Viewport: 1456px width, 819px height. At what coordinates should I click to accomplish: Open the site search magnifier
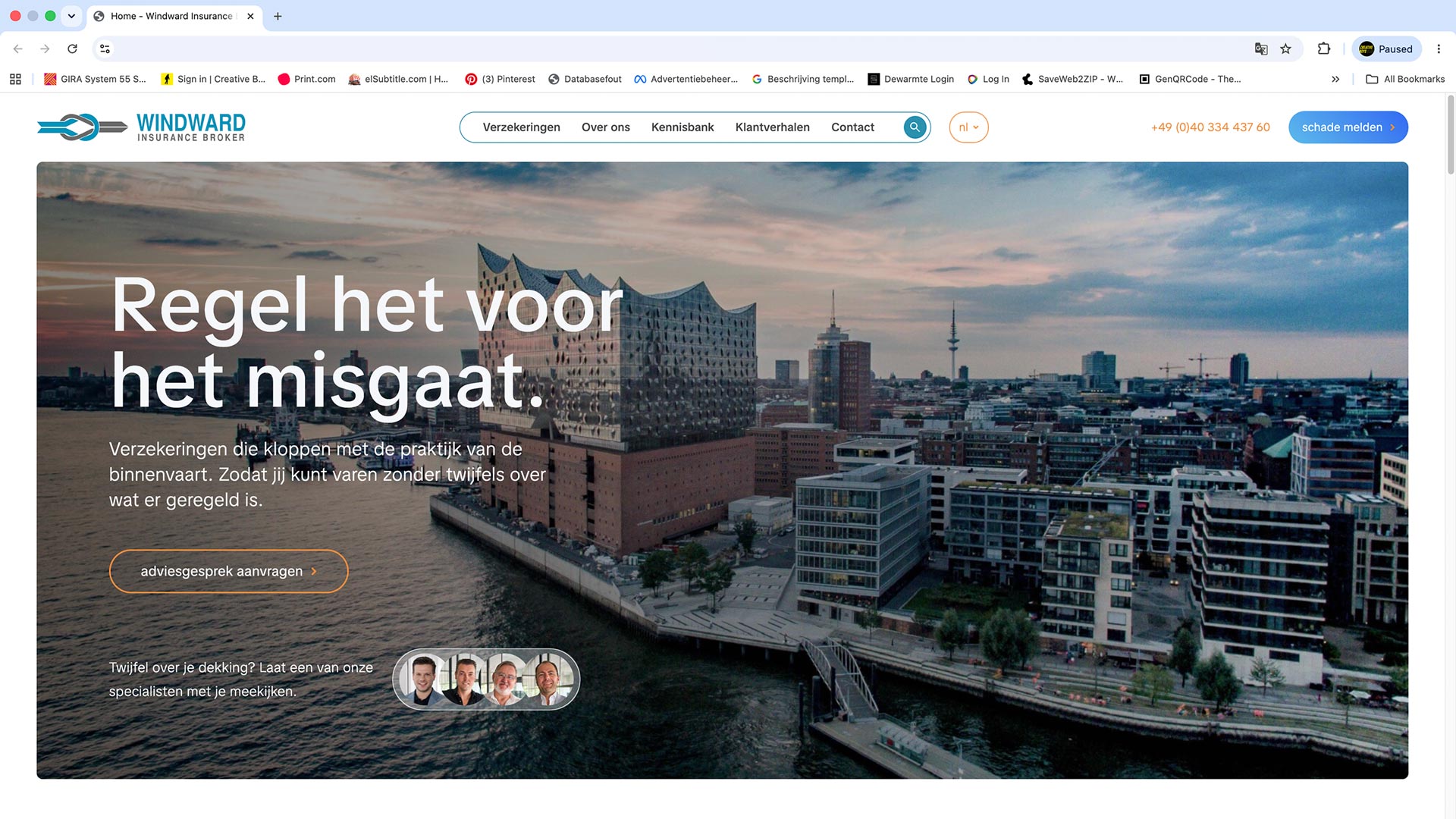[x=915, y=127]
